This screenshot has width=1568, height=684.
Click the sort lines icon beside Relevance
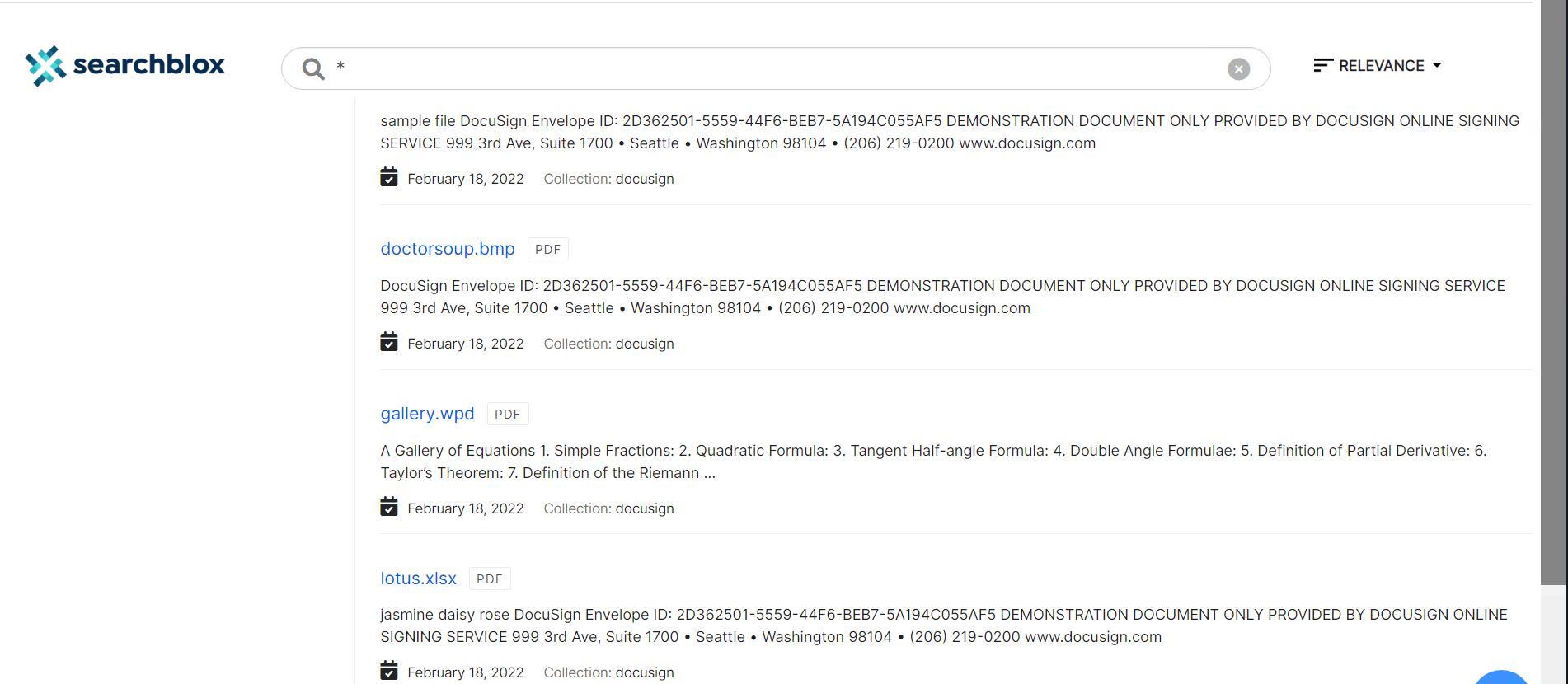1323,65
